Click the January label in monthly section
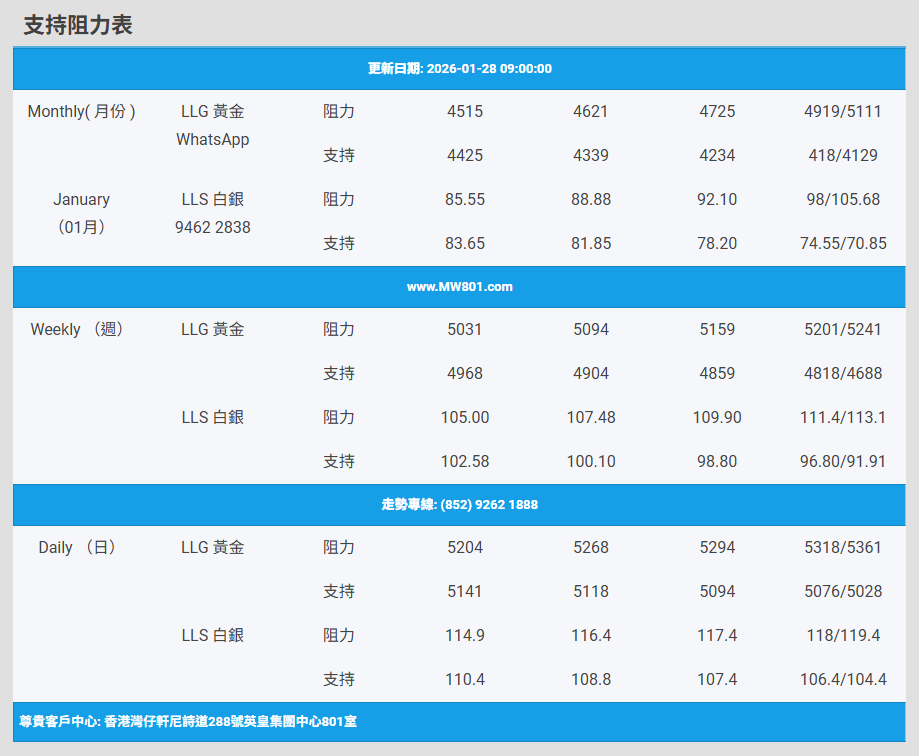Image resolution: width=919 pixels, height=756 pixels. [82, 200]
